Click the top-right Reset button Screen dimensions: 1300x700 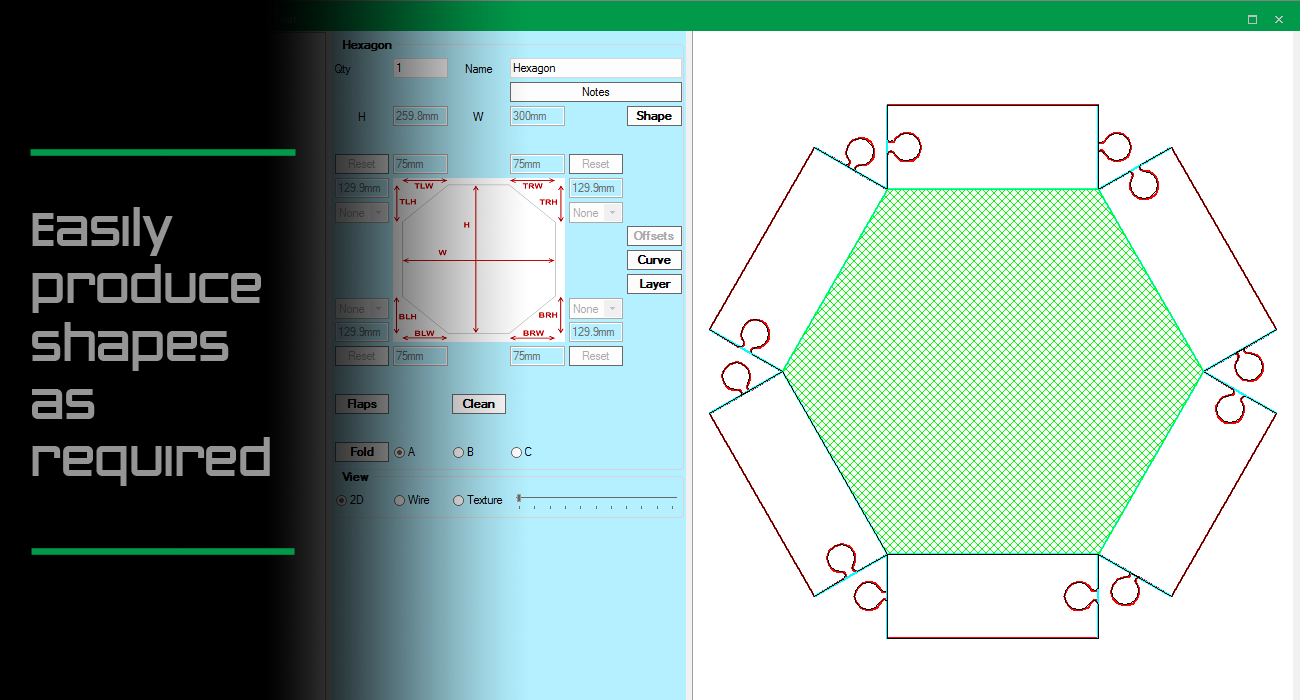click(595, 163)
